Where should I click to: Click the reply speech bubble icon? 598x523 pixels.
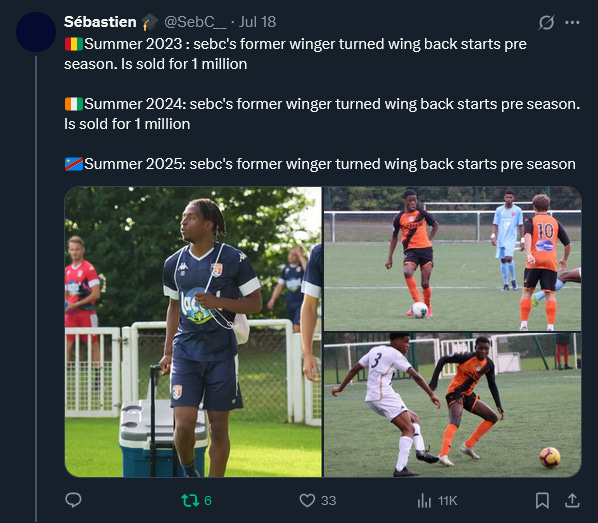[x=73, y=500]
